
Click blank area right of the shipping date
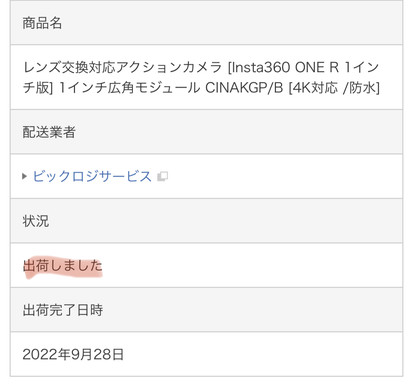click(x=263, y=354)
